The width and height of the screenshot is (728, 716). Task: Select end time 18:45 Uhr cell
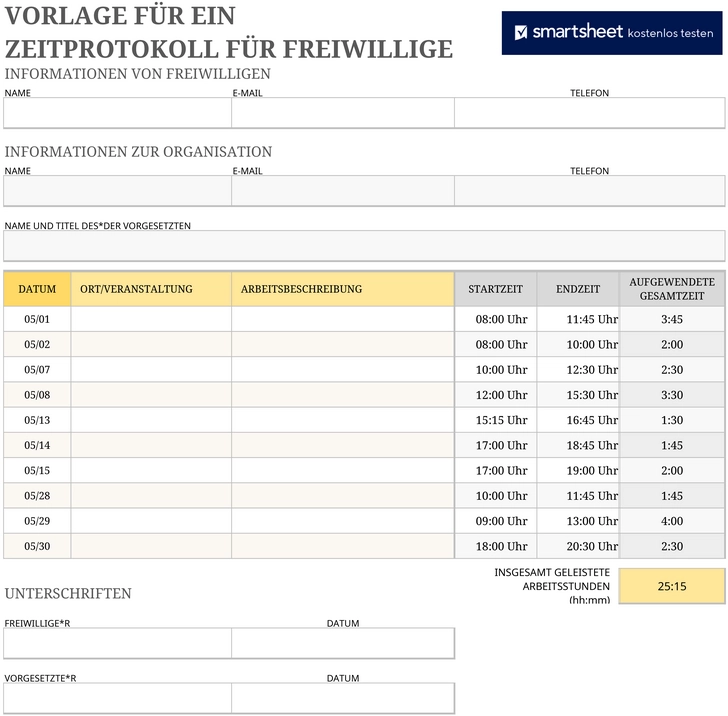click(578, 445)
